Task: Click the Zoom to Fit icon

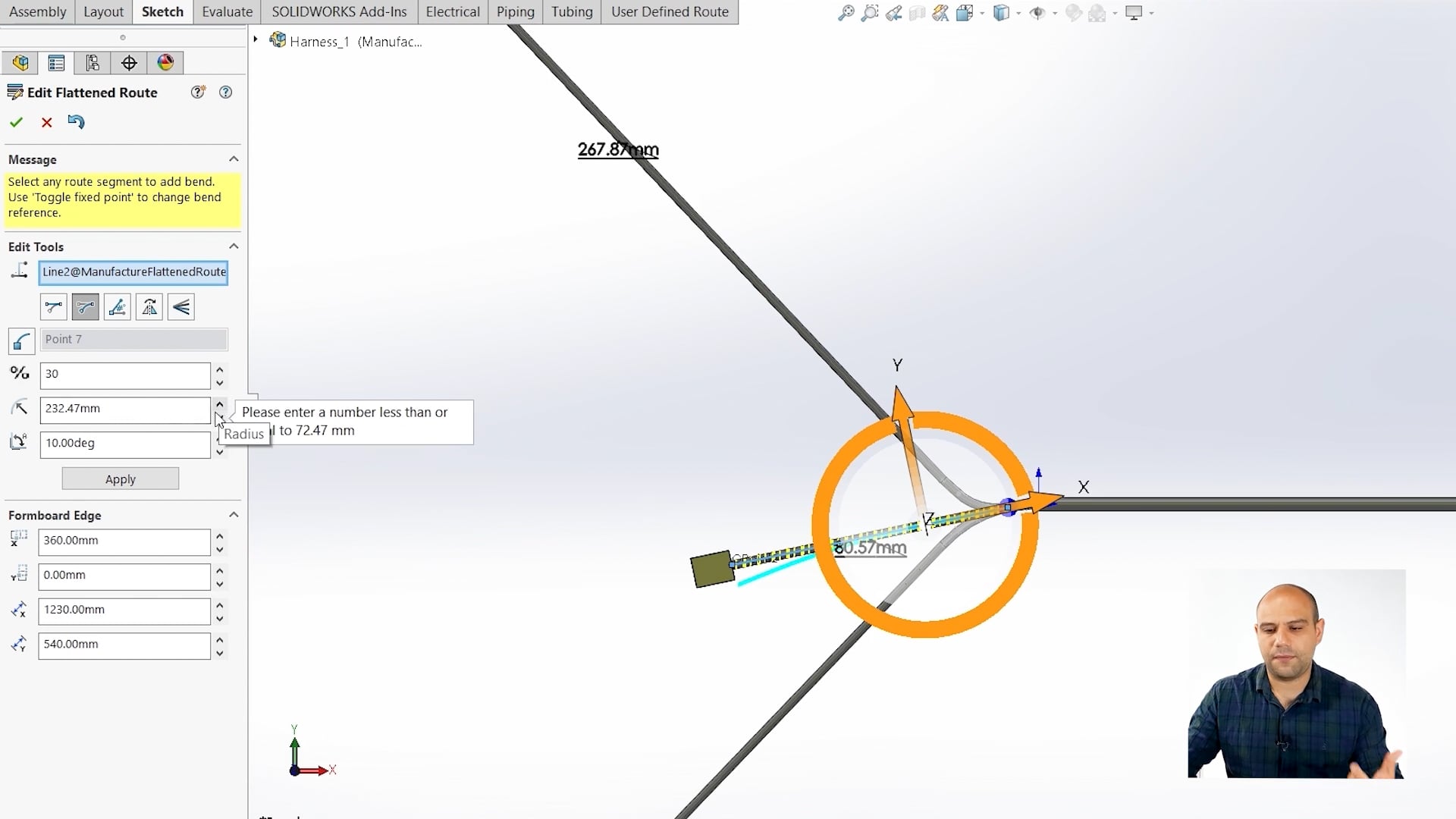Action: [846, 13]
